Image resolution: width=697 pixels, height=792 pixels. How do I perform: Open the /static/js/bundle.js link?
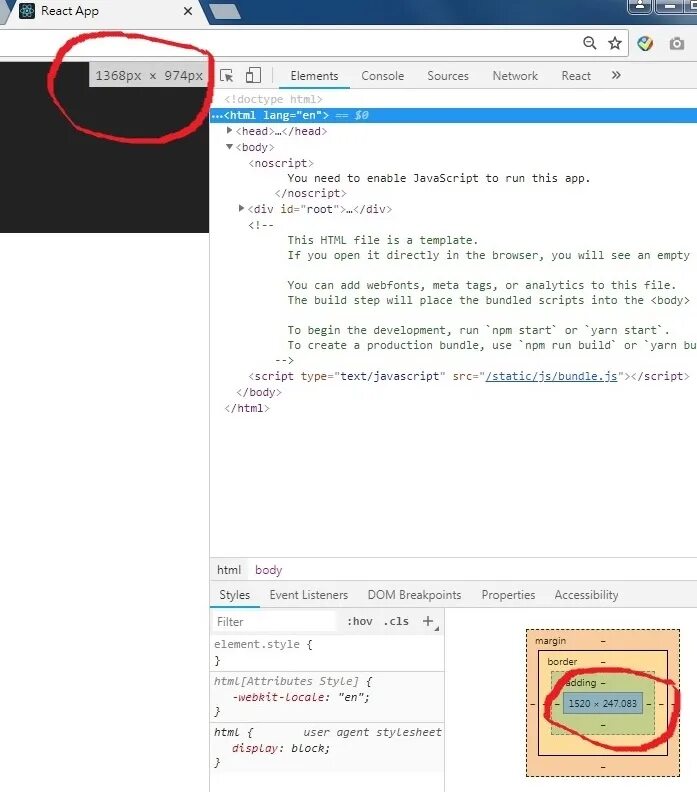(551, 376)
